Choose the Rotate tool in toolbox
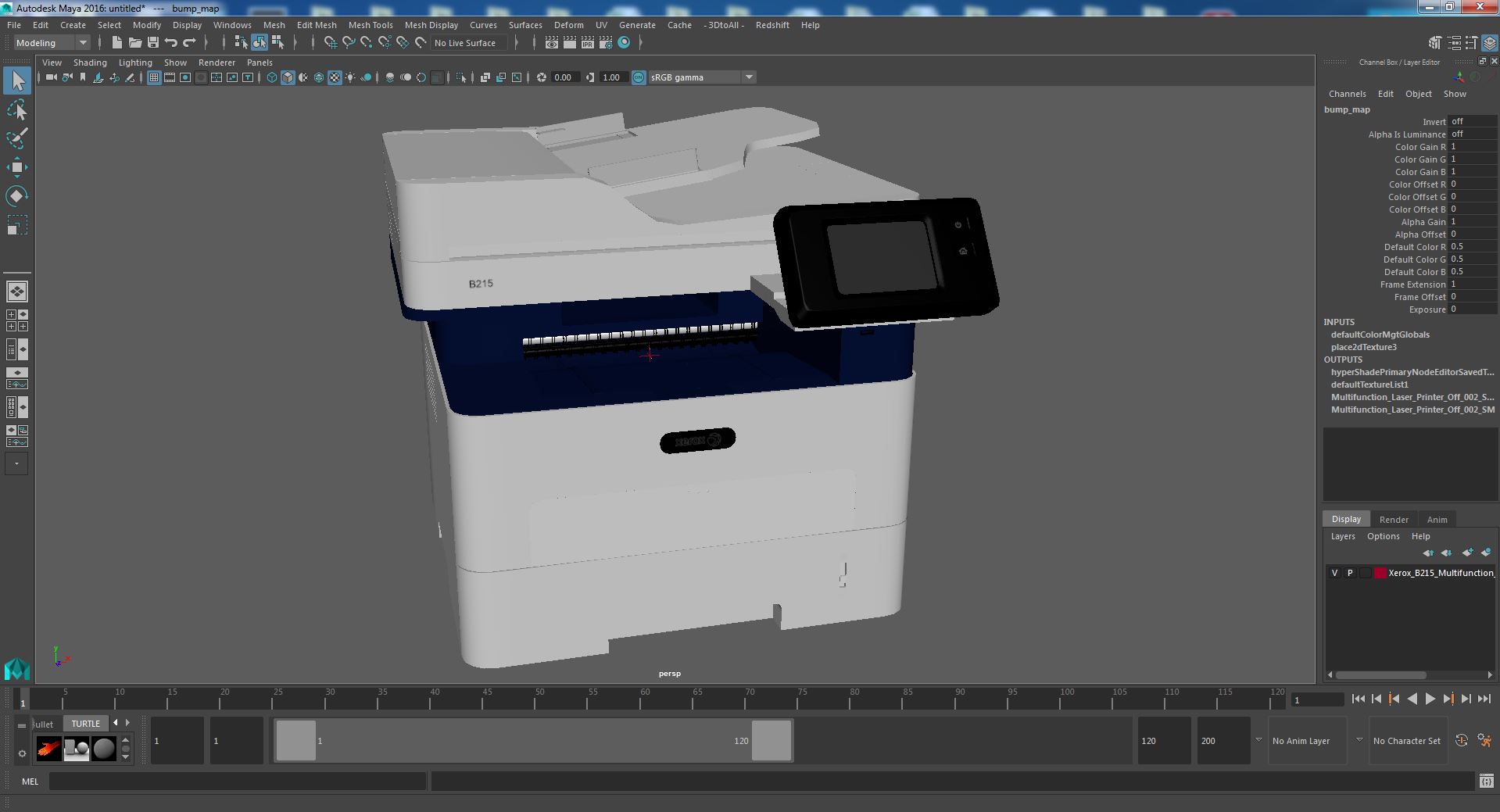This screenshot has height=812, width=1500. [17, 195]
